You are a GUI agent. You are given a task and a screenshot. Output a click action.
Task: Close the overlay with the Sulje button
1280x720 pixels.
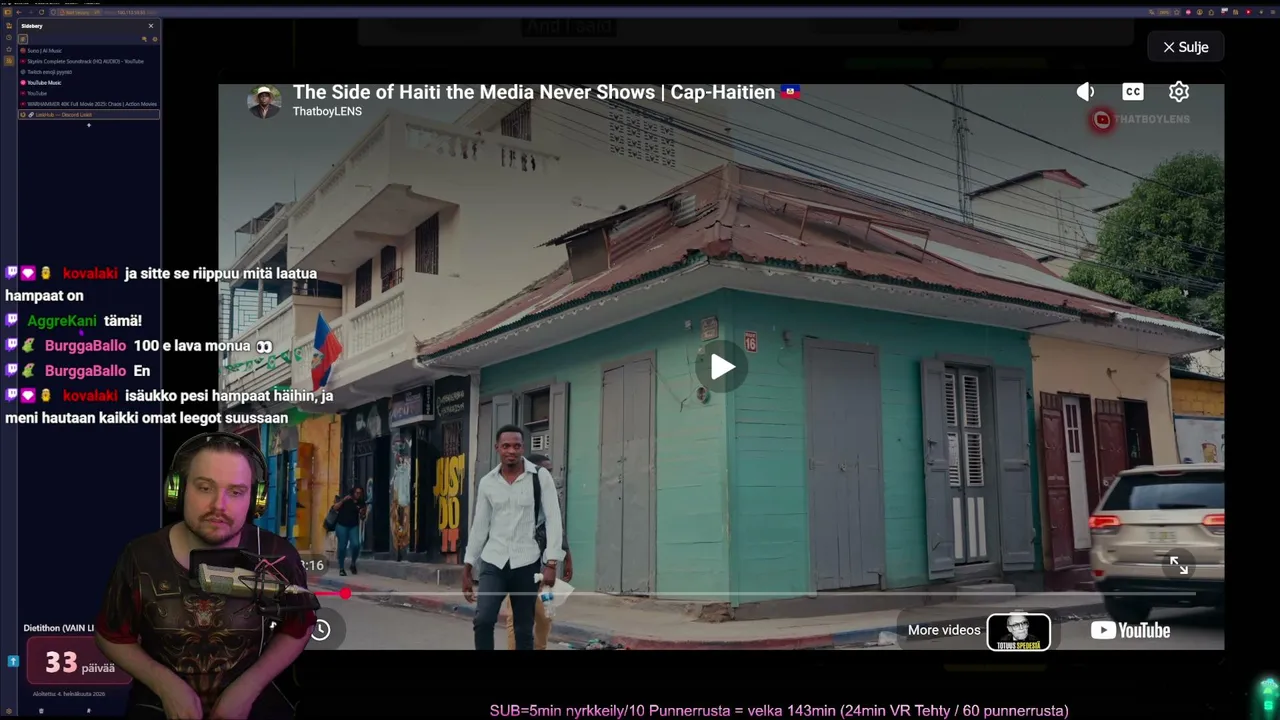point(1186,47)
